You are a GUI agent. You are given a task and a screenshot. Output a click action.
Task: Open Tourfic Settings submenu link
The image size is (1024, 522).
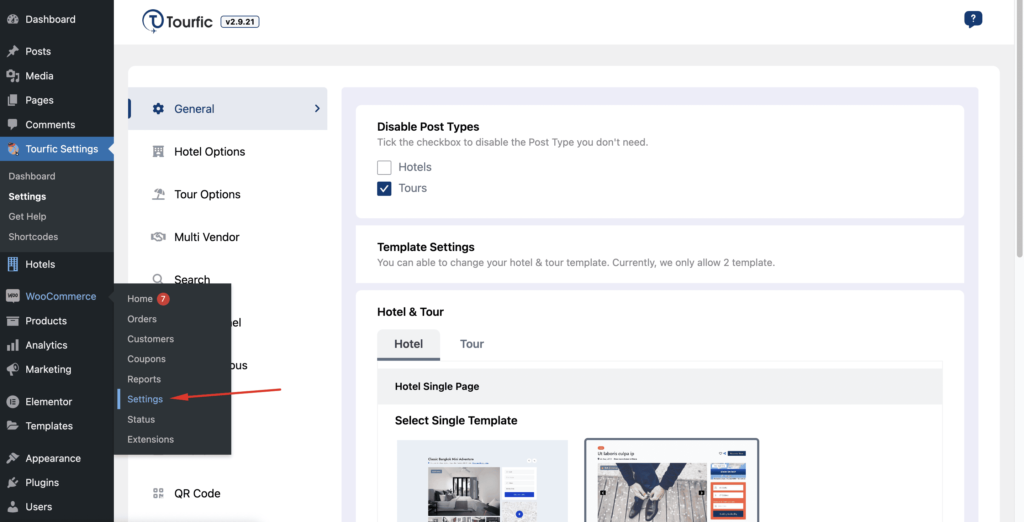coord(27,197)
